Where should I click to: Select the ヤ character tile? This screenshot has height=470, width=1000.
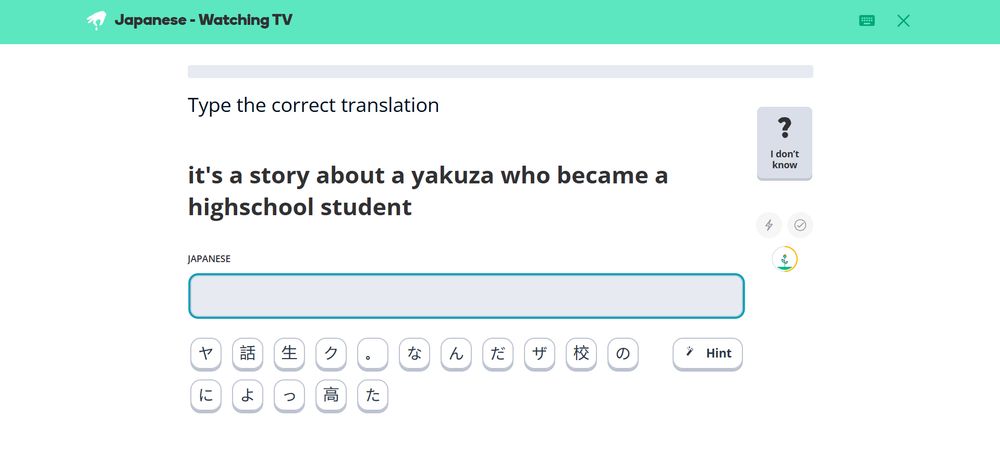pos(206,353)
